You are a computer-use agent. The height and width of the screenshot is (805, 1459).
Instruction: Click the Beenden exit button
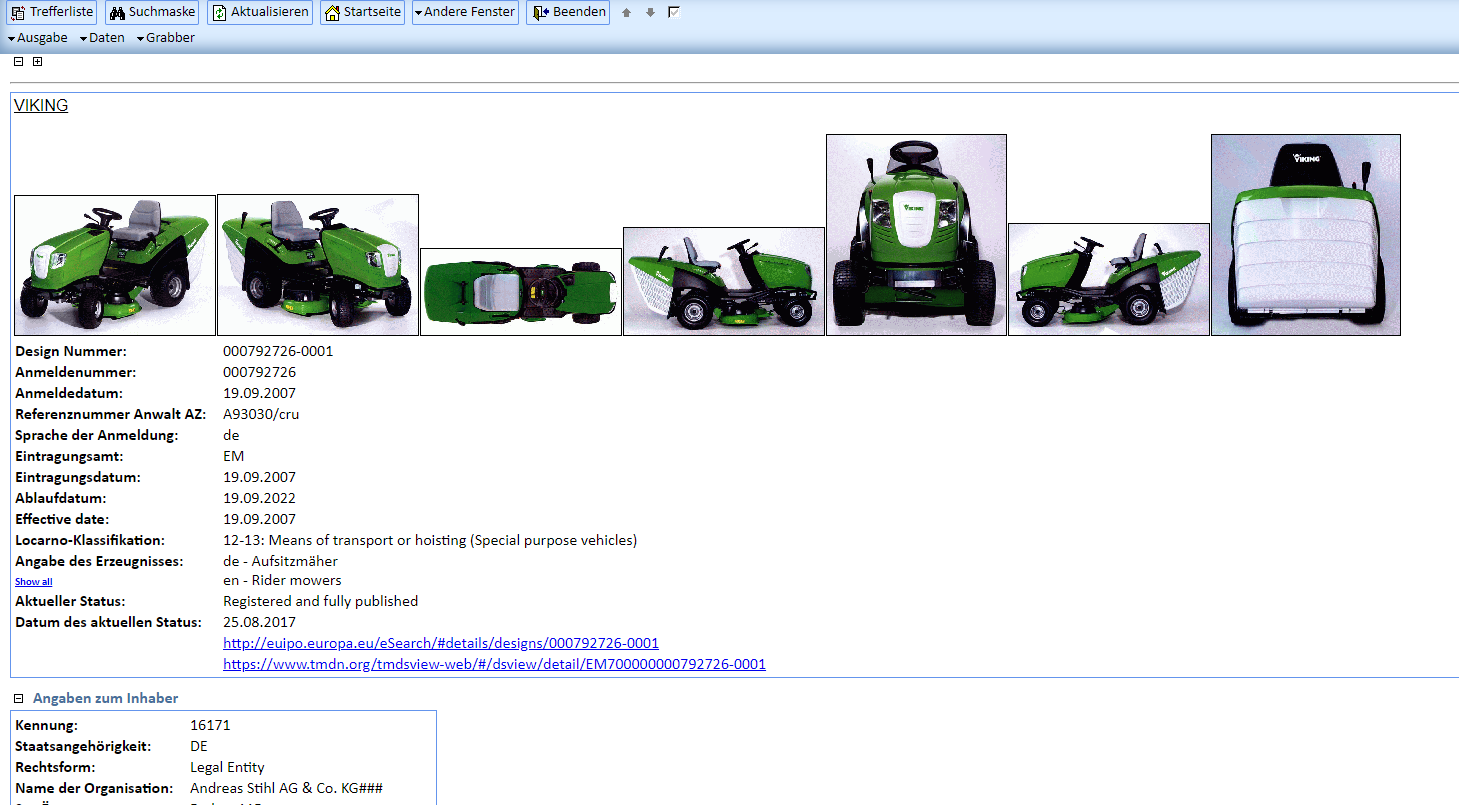[x=568, y=12]
